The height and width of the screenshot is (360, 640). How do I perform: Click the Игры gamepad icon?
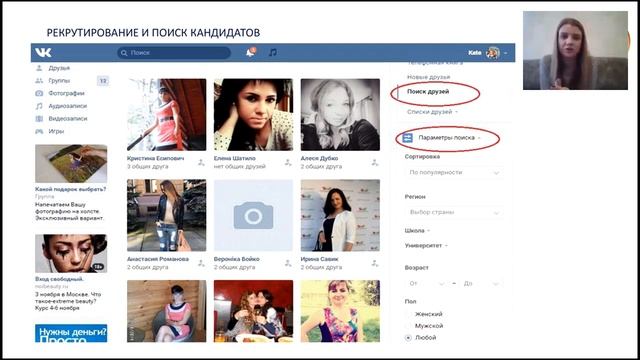tap(39, 131)
